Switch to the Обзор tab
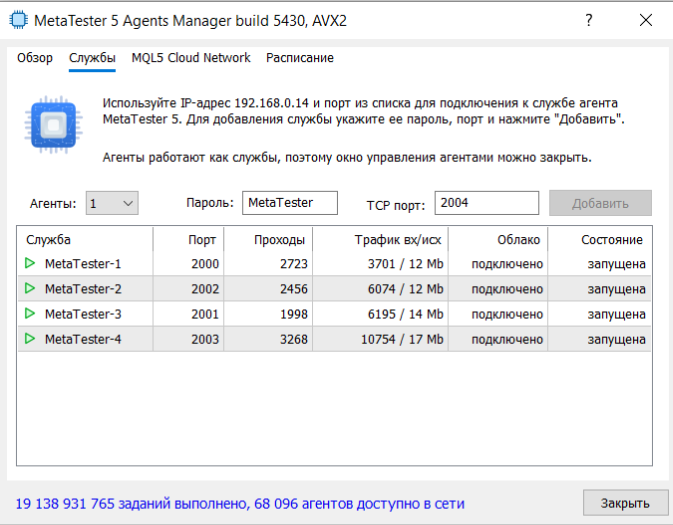Viewport: 673px width, 525px height. 35,58
